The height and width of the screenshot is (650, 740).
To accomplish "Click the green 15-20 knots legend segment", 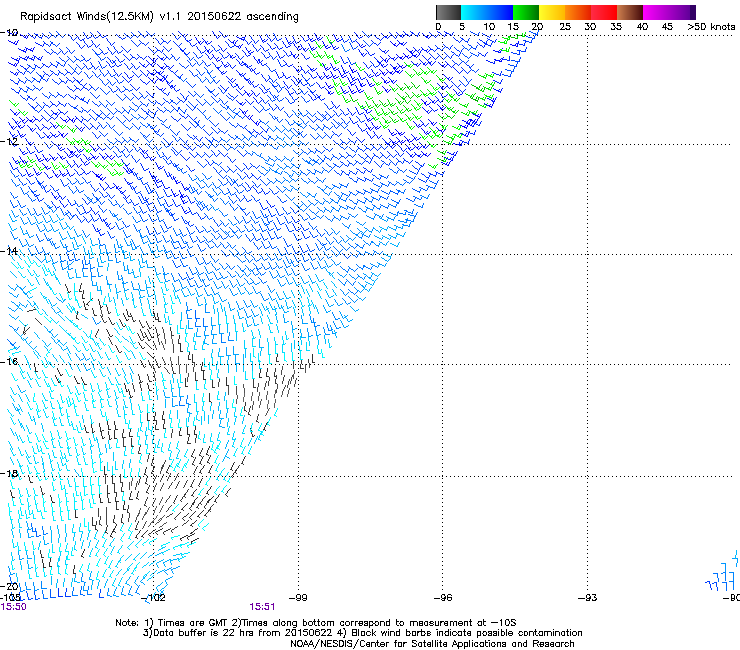I will [x=525, y=12].
